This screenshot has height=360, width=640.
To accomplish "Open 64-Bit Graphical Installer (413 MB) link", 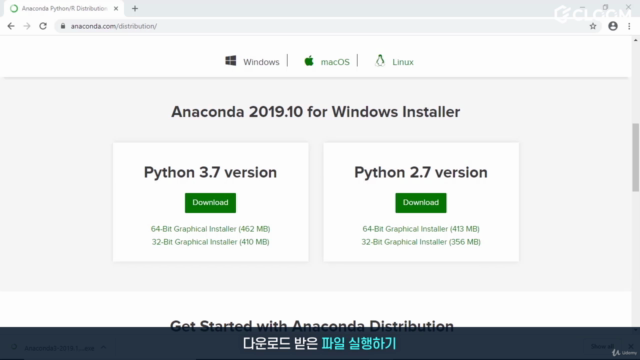I will (421, 229).
